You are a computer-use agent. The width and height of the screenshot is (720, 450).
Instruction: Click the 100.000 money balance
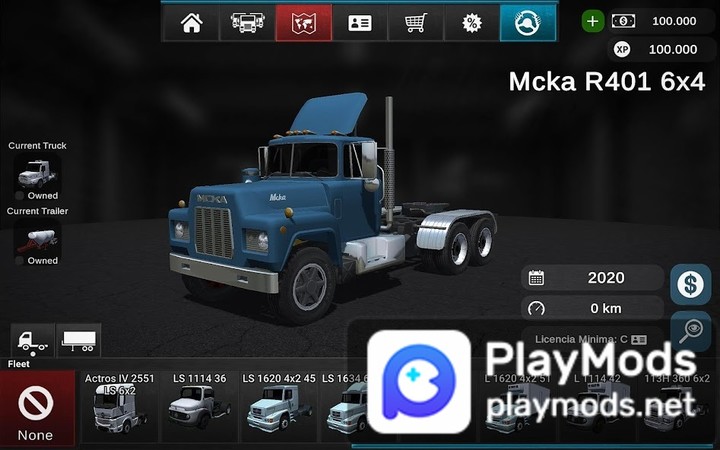tap(674, 21)
